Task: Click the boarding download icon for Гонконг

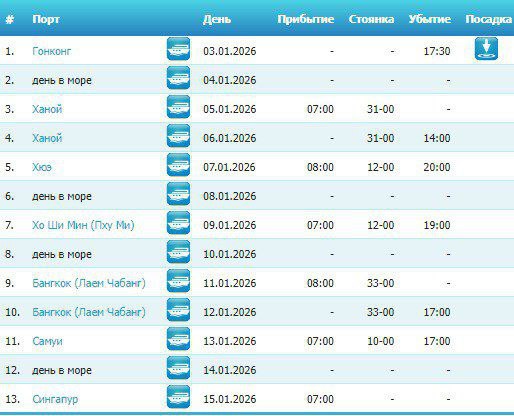Action: (486, 49)
